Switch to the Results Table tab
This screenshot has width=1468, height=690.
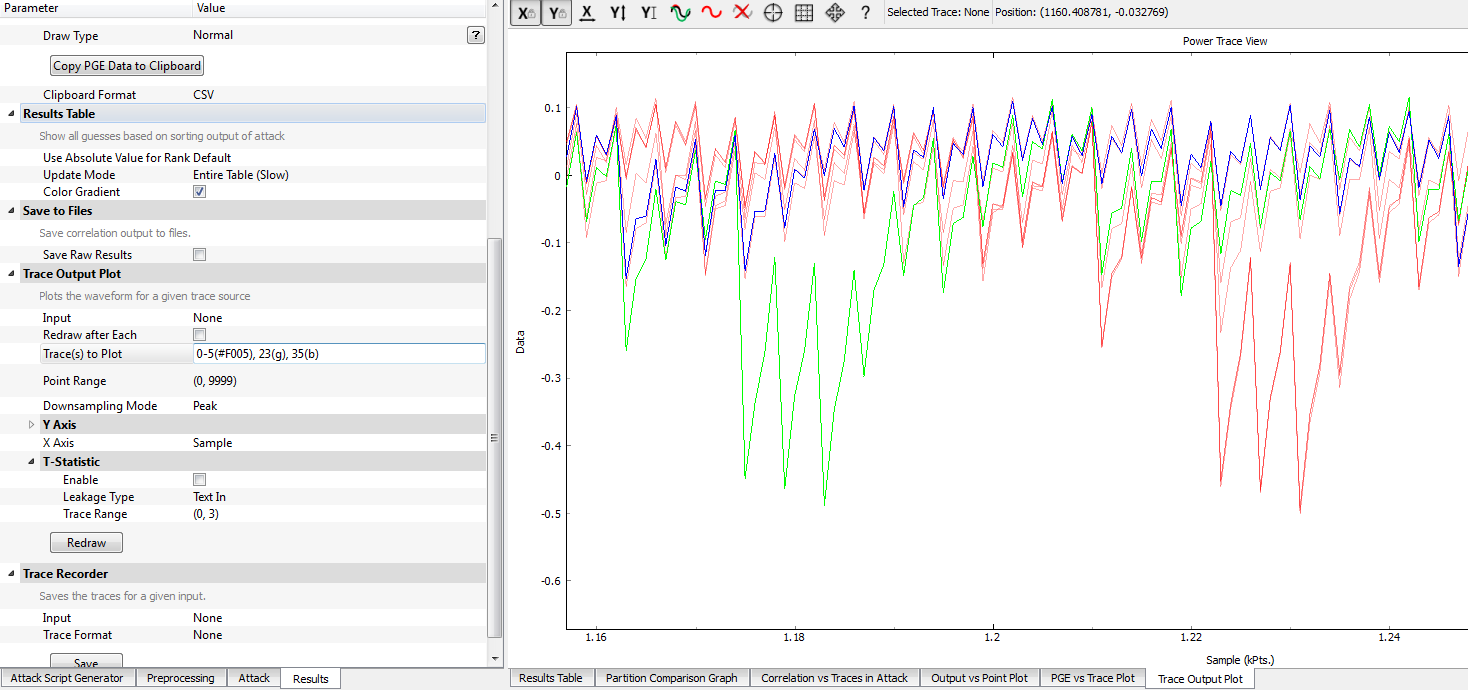pos(550,678)
